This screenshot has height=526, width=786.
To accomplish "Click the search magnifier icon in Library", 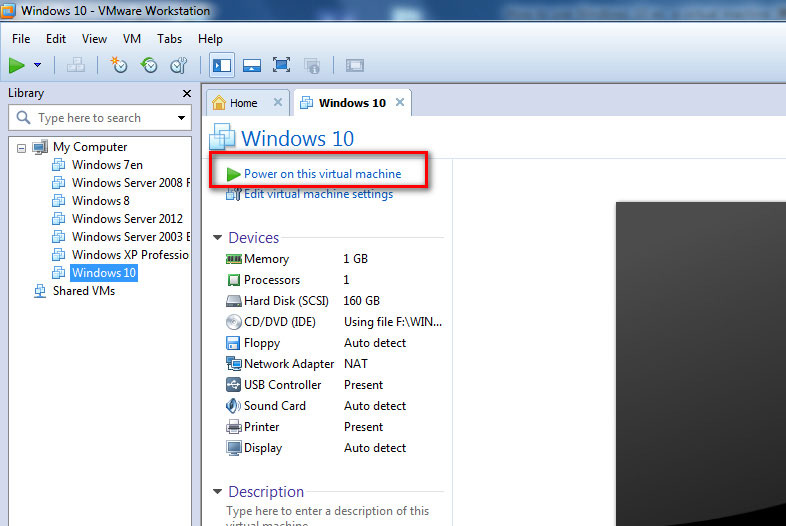I will click(23, 117).
